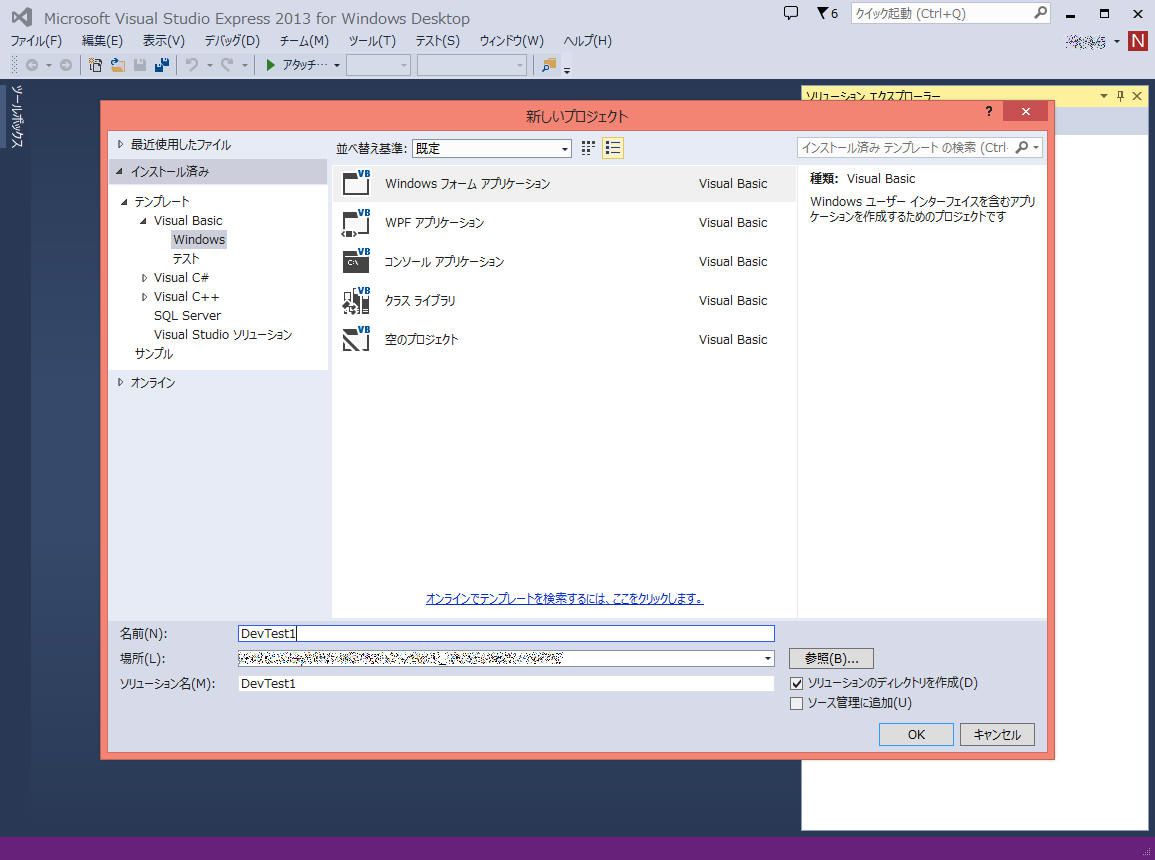Click the undo toolbar icon
The image size is (1155, 860).
(192, 65)
